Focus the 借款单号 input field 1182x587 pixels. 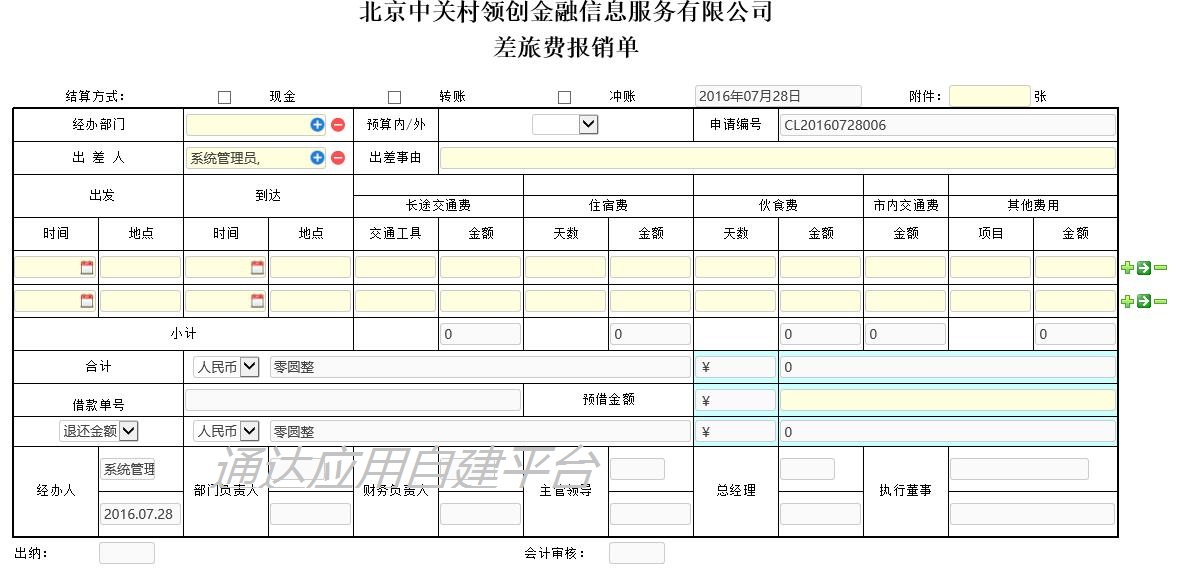[353, 400]
